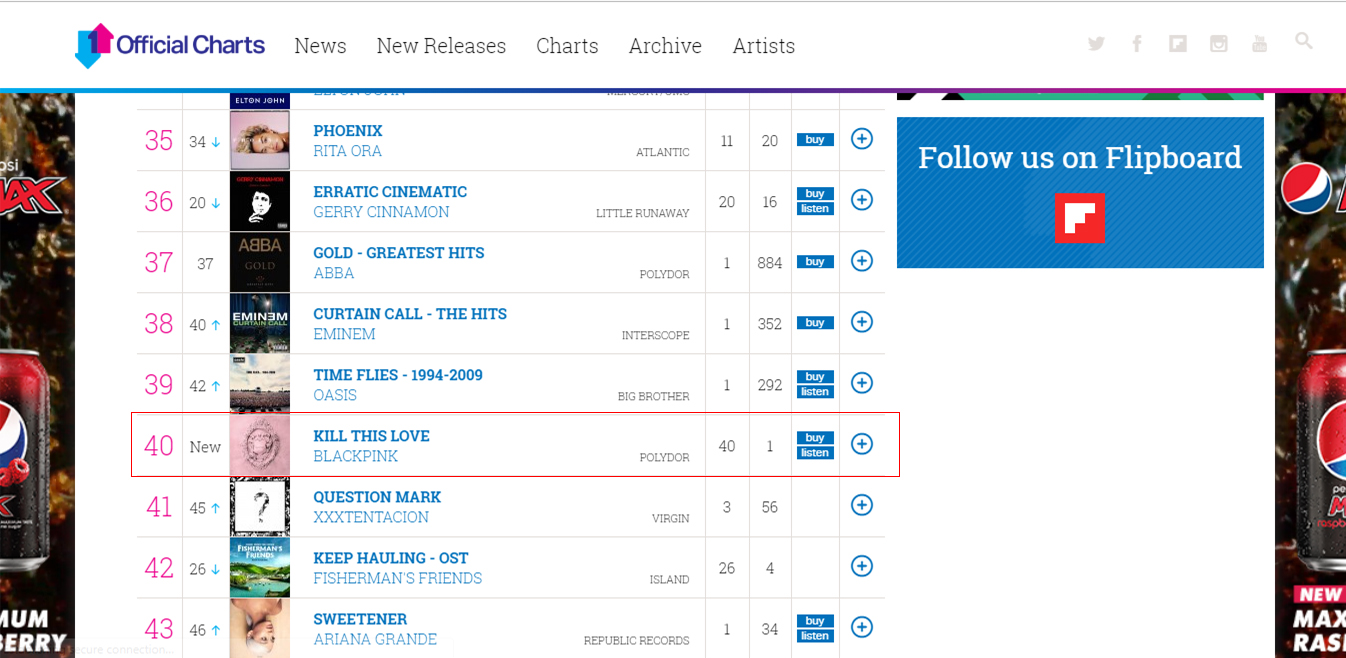Image resolution: width=1346 pixels, height=658 pixels.
Task: Click the ABBA Gold album cover
Action: click(260, 262)
